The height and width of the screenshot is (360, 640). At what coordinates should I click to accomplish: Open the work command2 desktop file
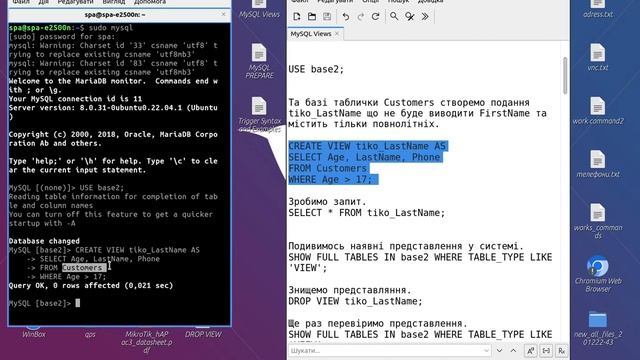(598, 110)
